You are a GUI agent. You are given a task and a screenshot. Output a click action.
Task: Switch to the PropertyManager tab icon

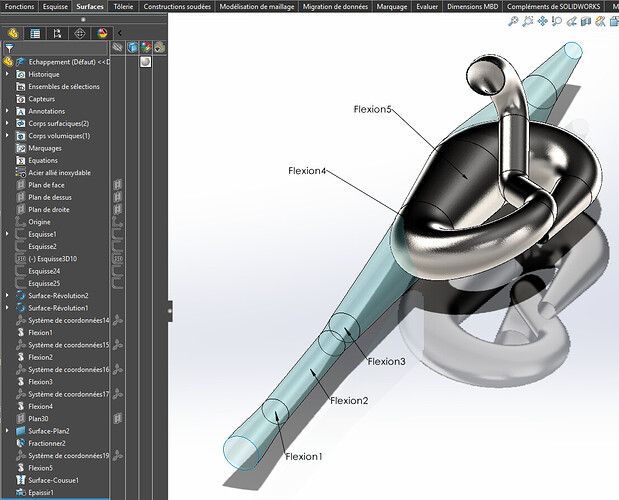pos(36,32)
